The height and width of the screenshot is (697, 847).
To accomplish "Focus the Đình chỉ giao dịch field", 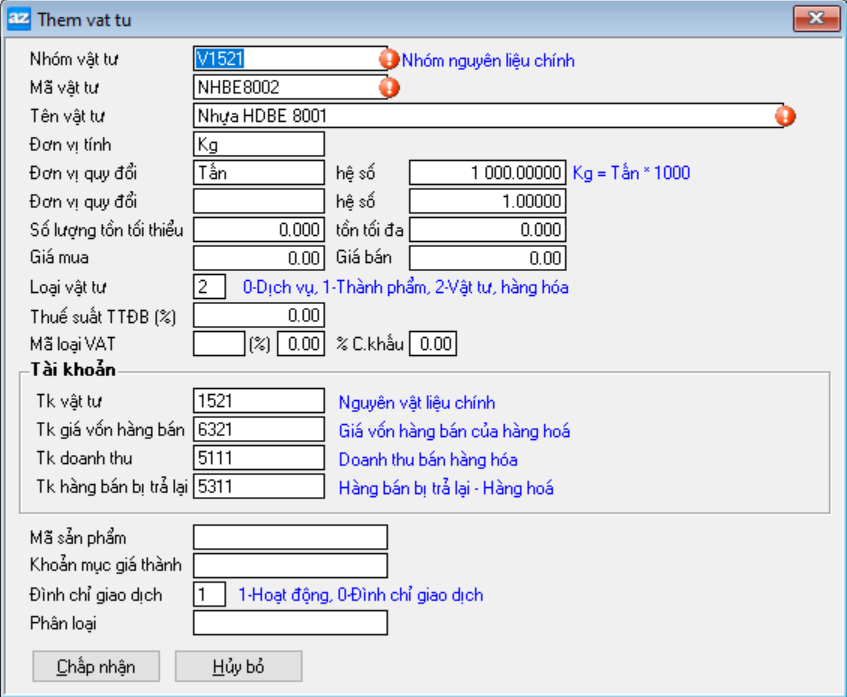I will tap(209, 595).
